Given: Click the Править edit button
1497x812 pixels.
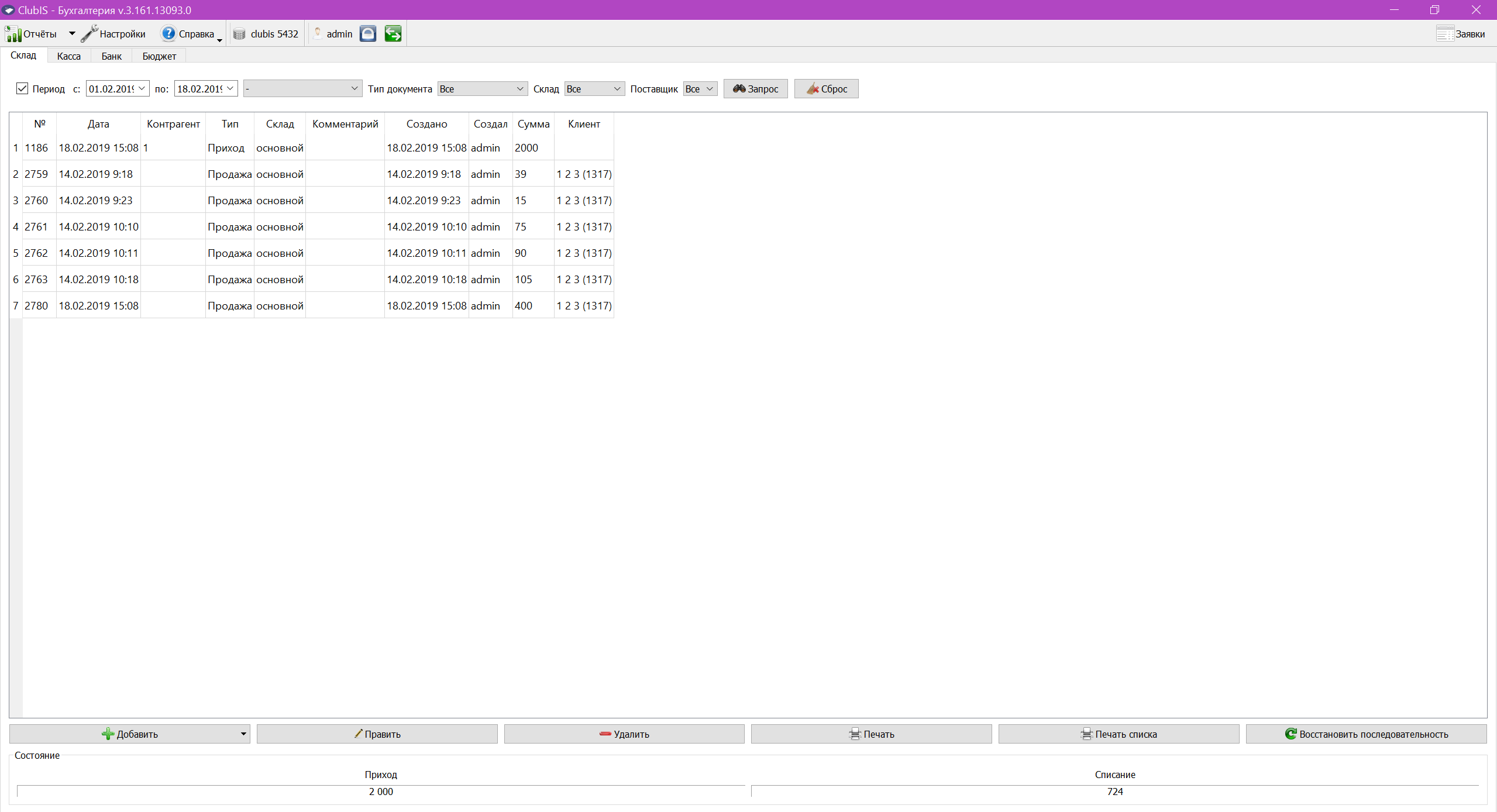Looking at the screenshot, I should pyautogui.click(x=377, y=734).
